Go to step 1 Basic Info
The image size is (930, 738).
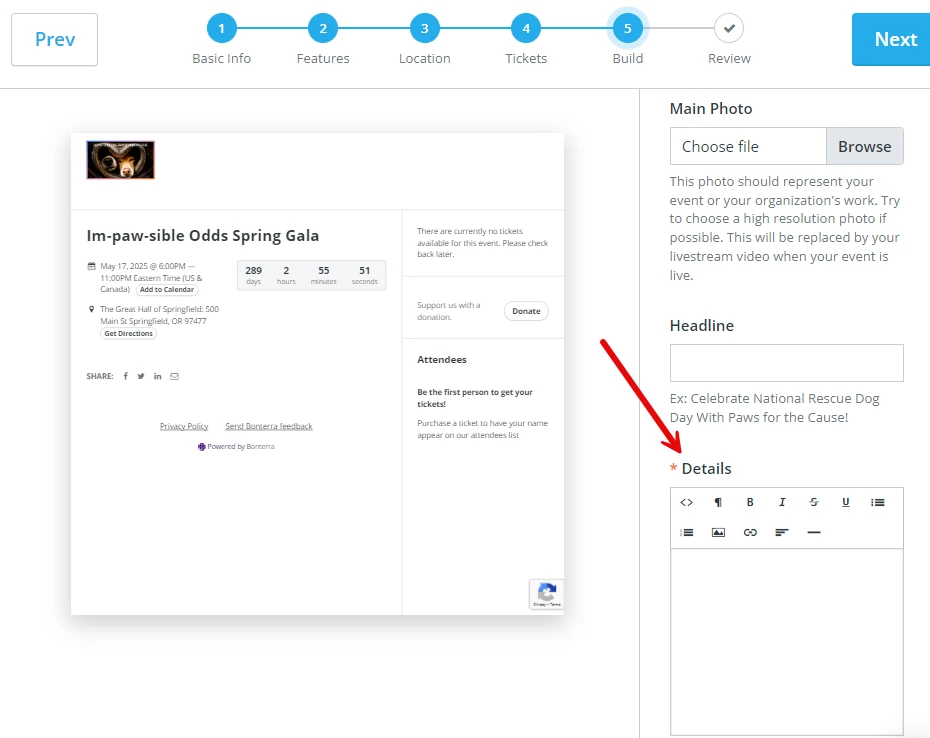point(221,28)
